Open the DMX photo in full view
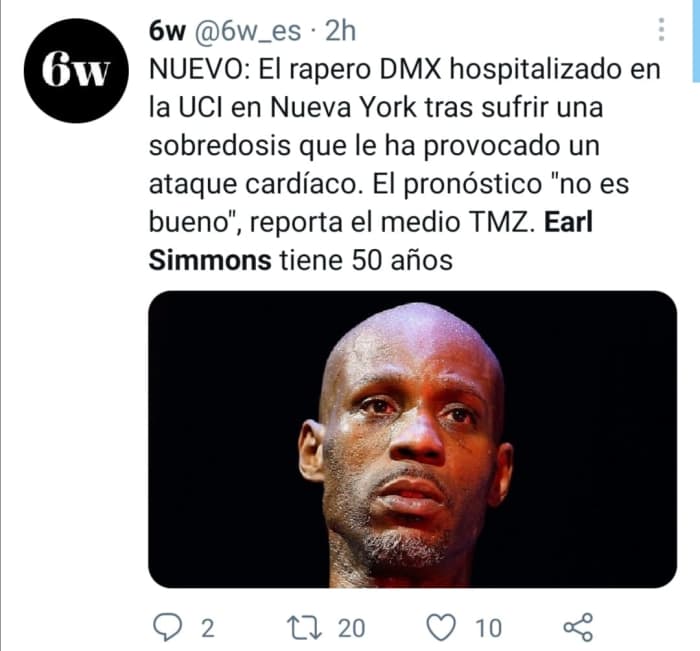The image size is (700, 651). (412, 439)
